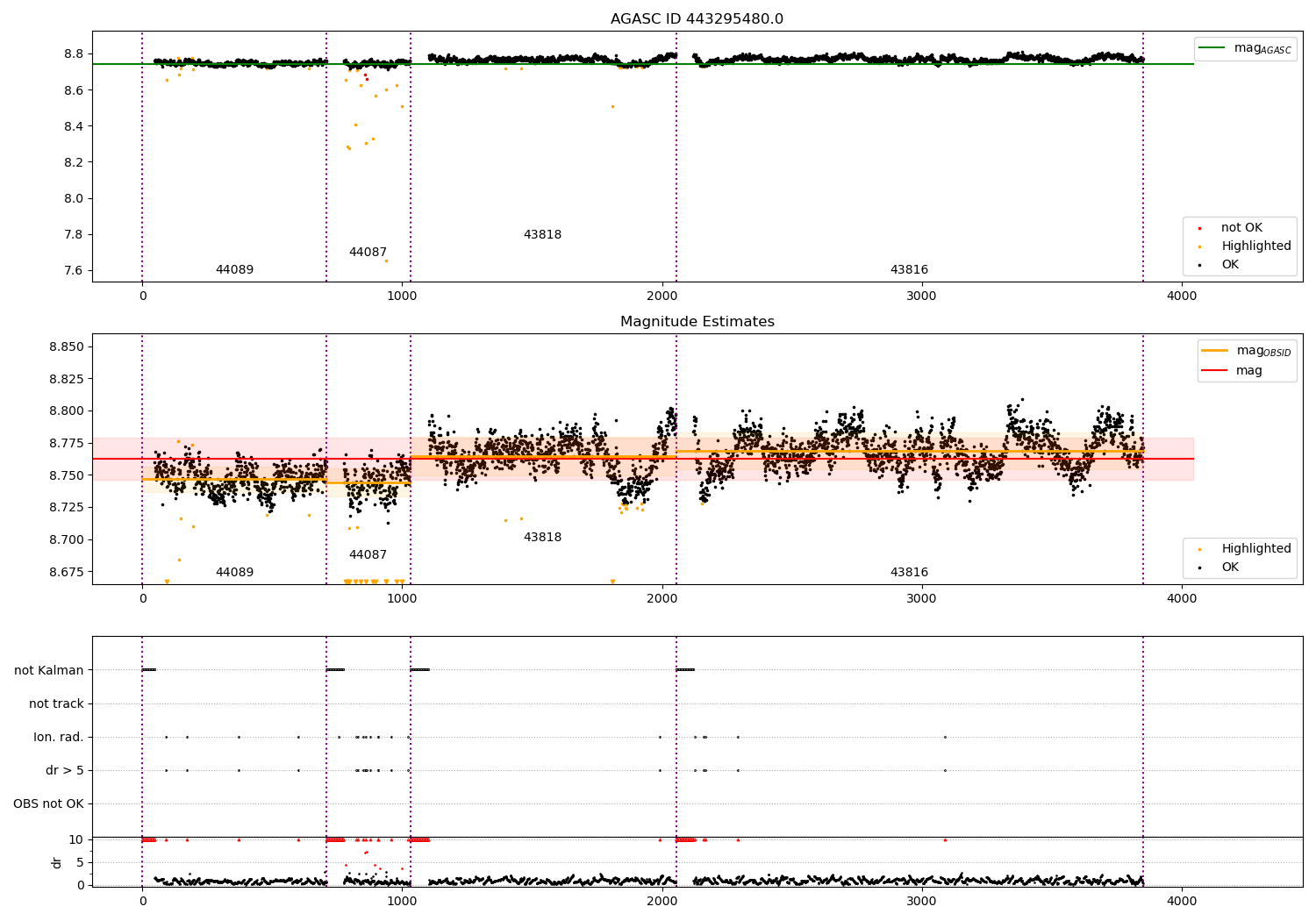1316x921 pixels.
Task: Click the 8.0 y-axis tick label
Action: pyautogui.click(x=74, y=198)
